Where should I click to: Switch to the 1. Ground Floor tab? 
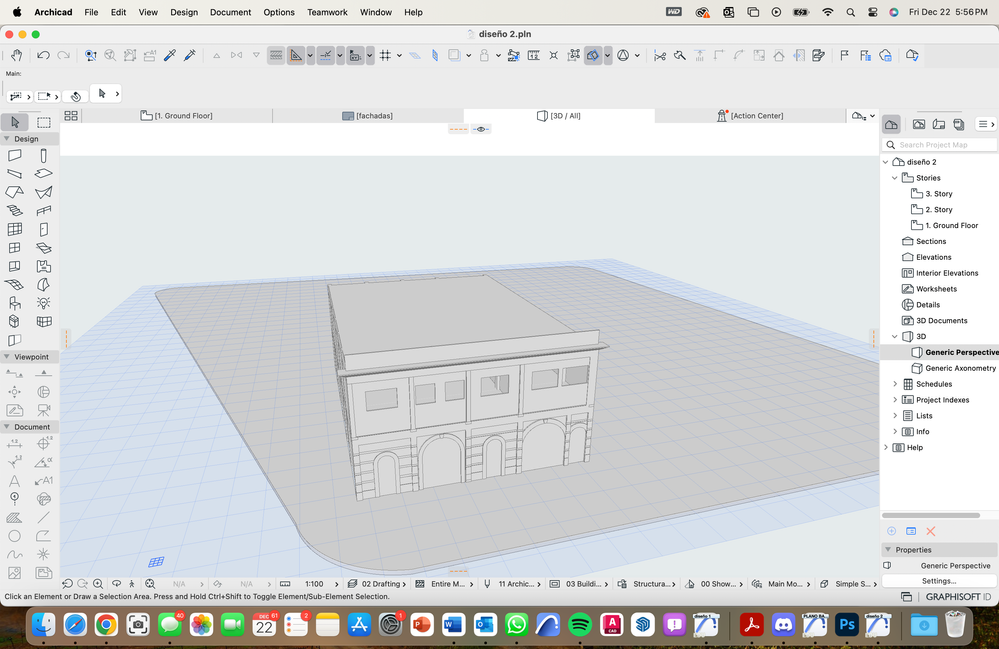pyautogui.click(x=176, y=116)
